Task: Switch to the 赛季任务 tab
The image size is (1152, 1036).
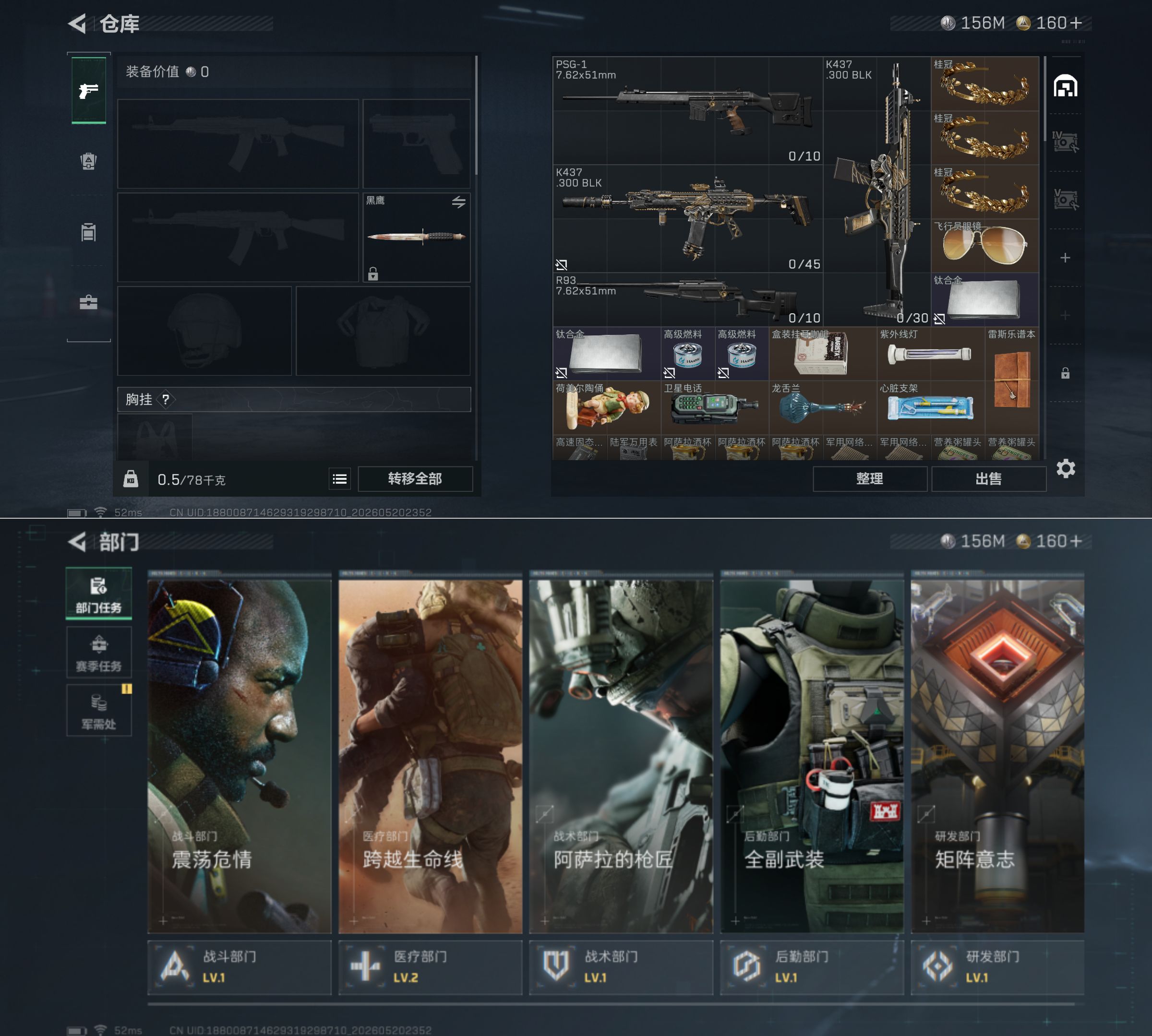Action: 99,652
